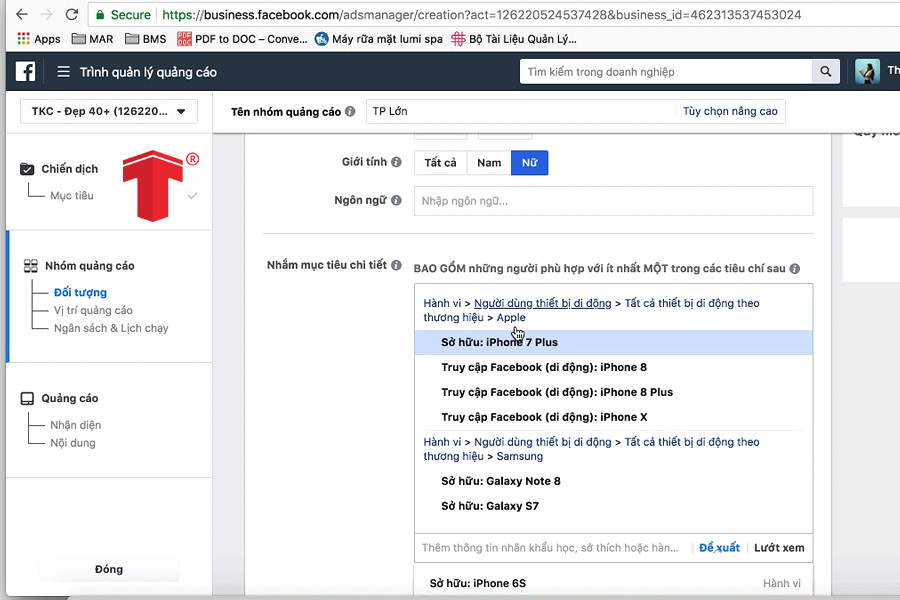900x600 pixels.
Task: Click info icon next to Tên nhóm quảng cáo
Action: [350, 111]
